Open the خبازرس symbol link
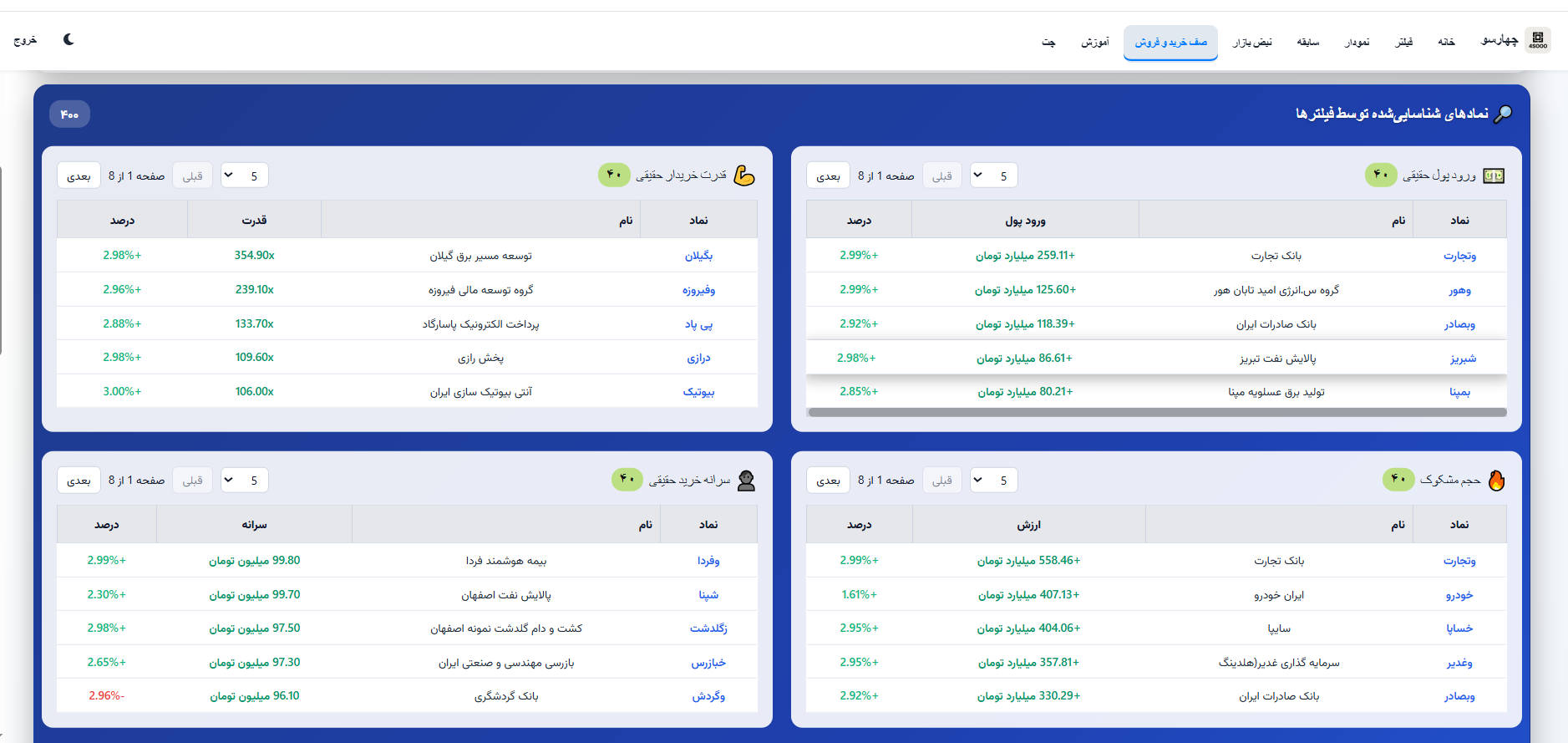The image size is (1568, 743). point(708,663)
